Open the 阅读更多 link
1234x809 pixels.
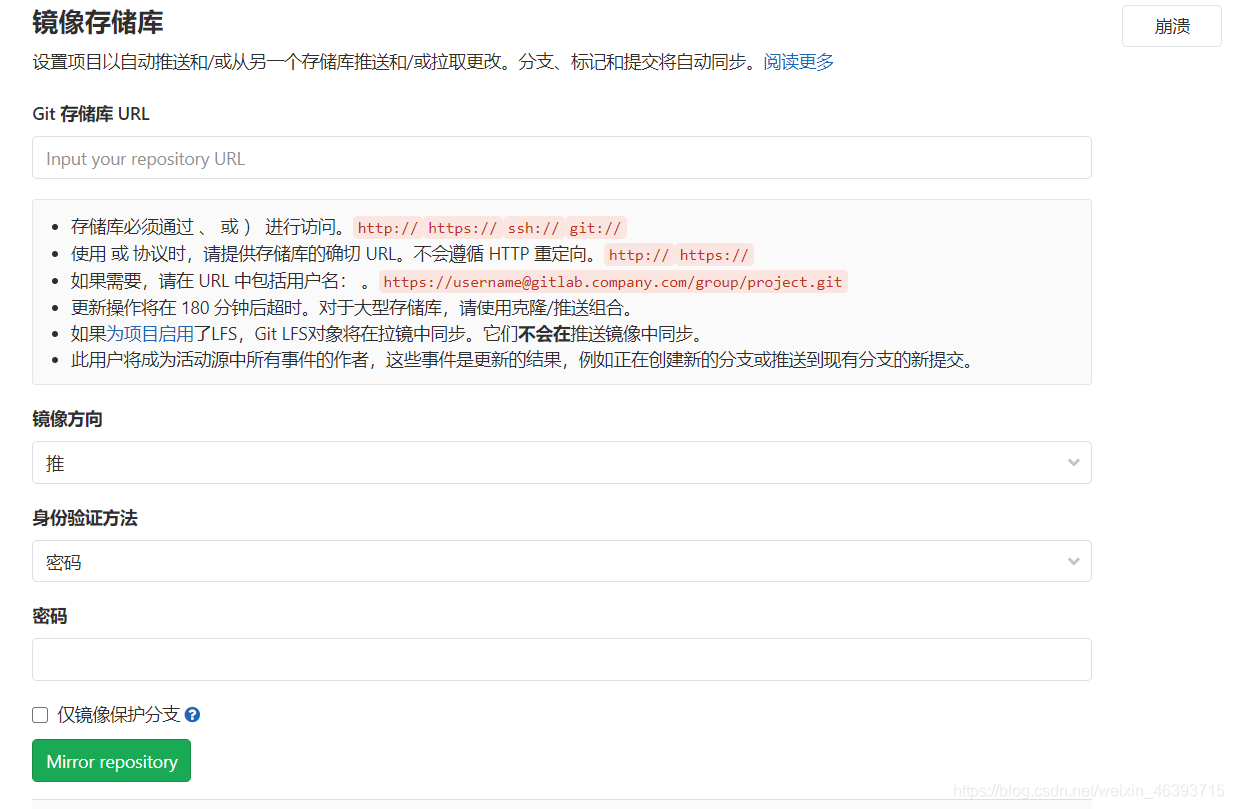[x=798, y=61]
